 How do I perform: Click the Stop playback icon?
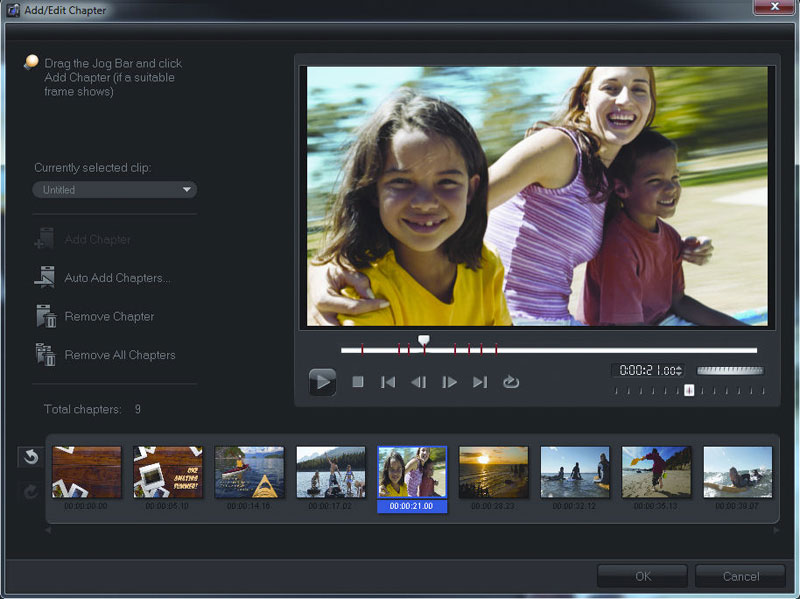358,382
